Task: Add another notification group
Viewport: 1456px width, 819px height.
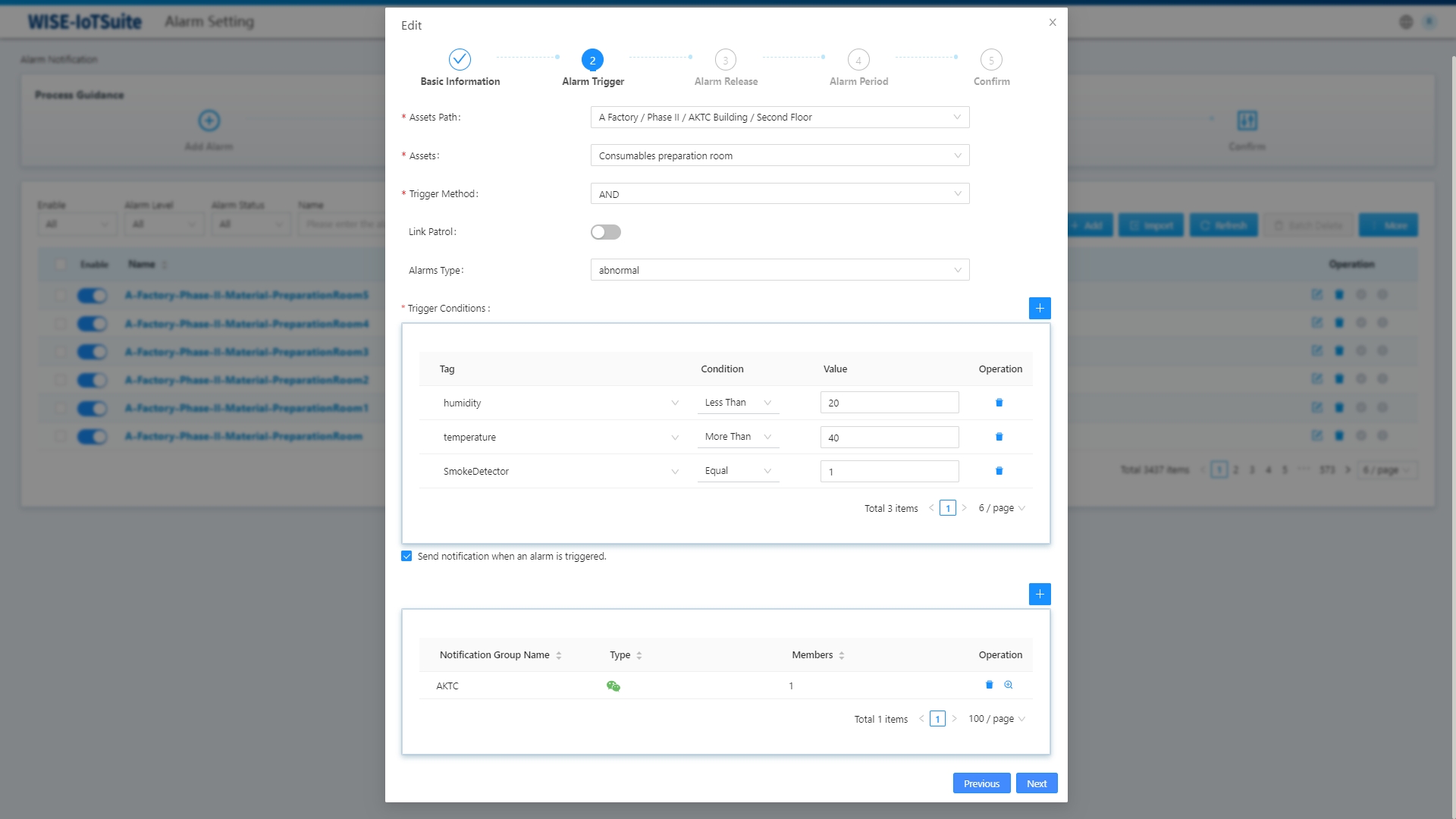Action: tap(1040, 594)
